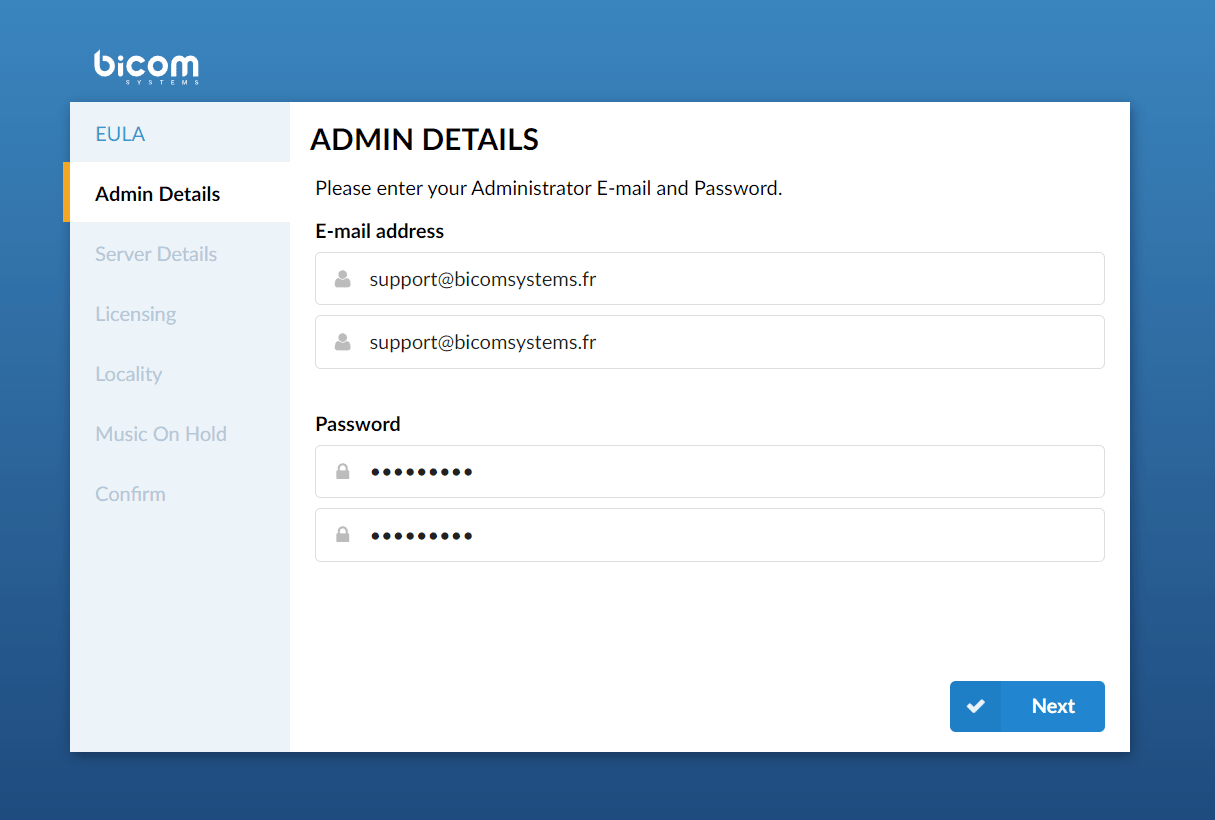This screenshot has width=1215, height=820.
Task: Focus the second password confirmation input
Action: (710, 535)
